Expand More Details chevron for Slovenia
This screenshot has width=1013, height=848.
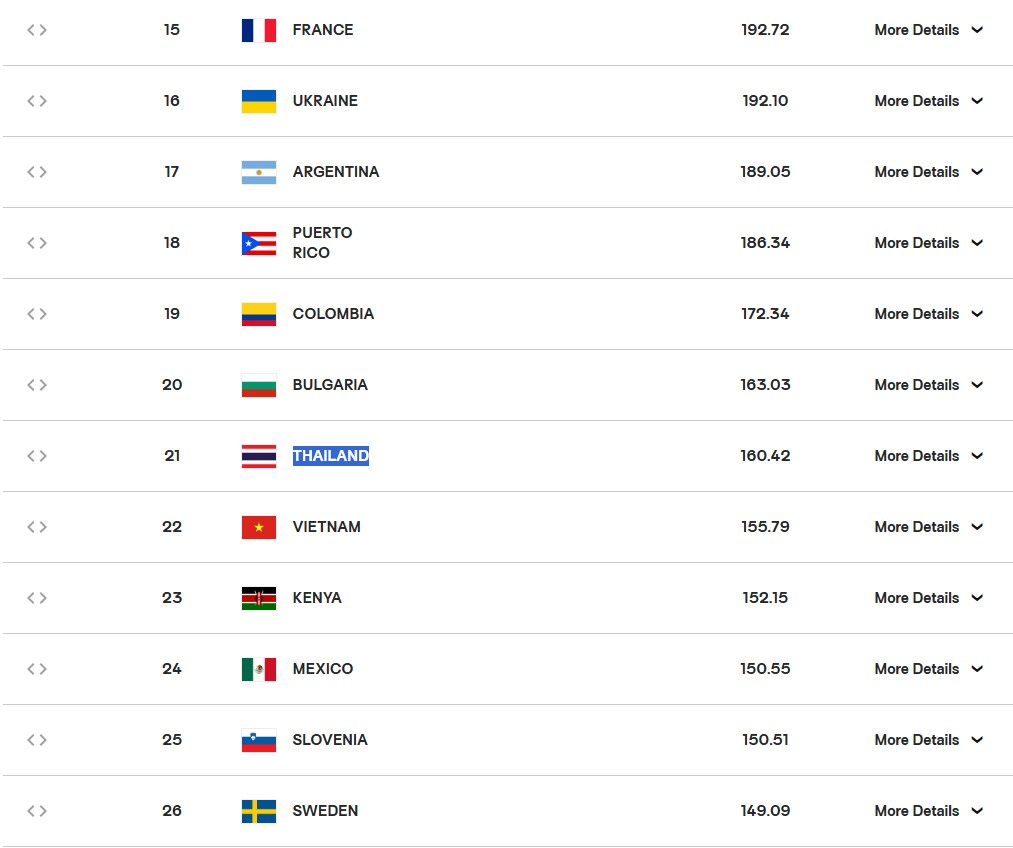coord(977,740)
